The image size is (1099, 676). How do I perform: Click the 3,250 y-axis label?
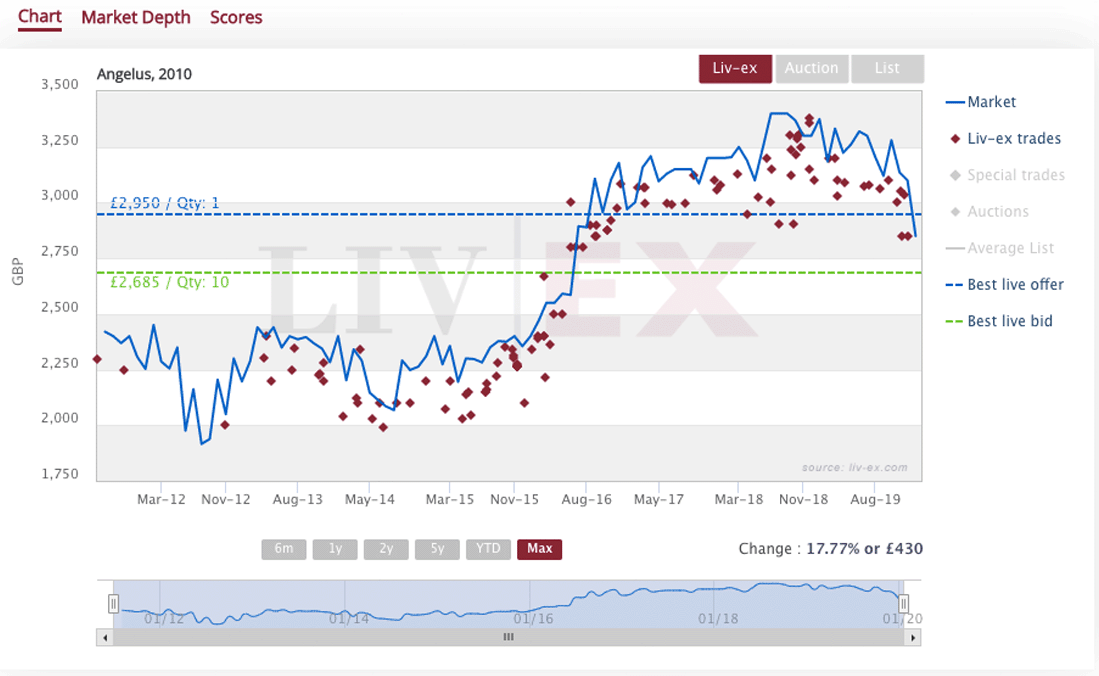pyautogui.click(x=60, y=140)
